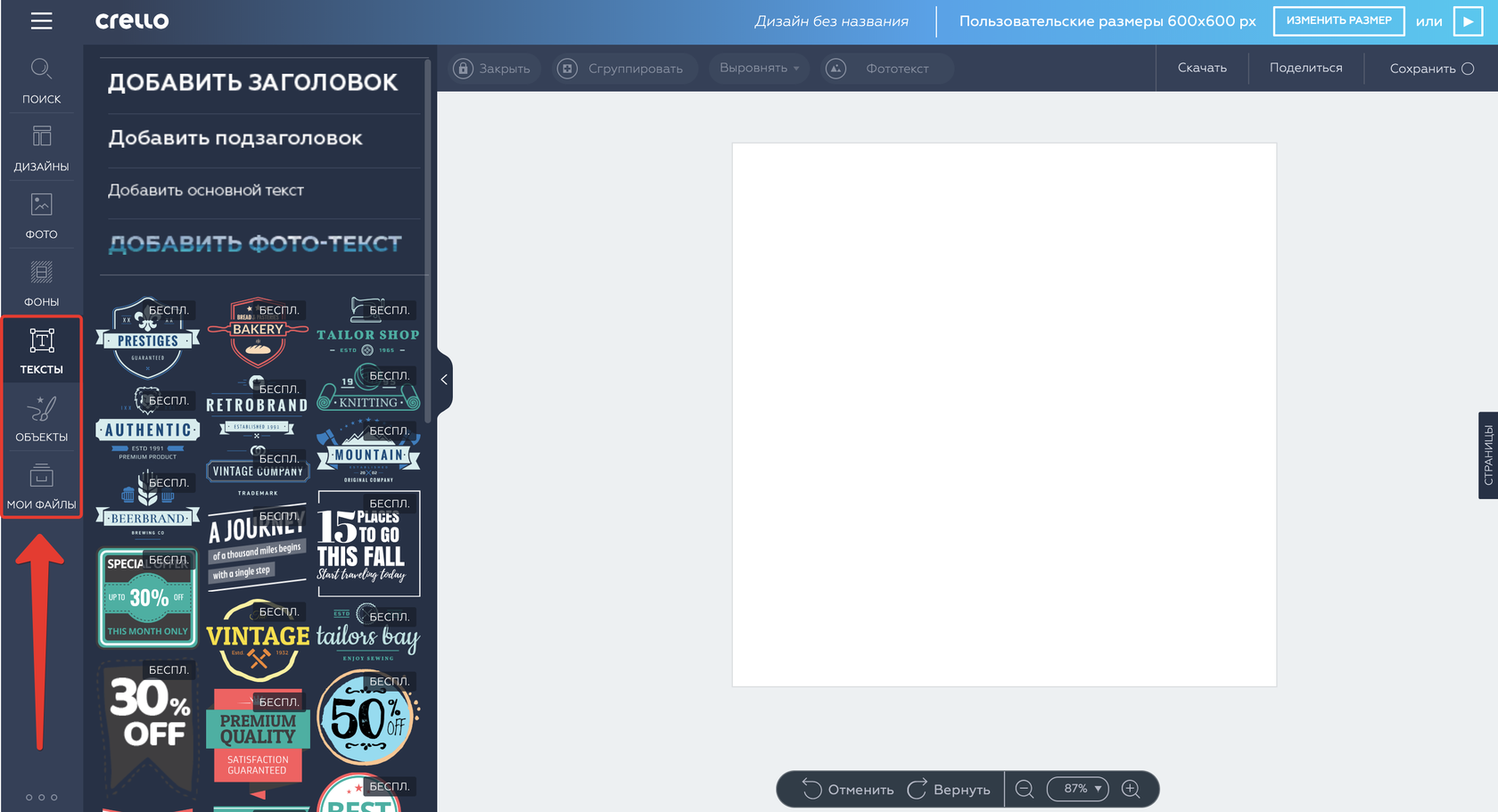Screen dimensions: 1498x812
Task: Select the VINTAGE COMPANY template
Action: click(x=258, y=471)
